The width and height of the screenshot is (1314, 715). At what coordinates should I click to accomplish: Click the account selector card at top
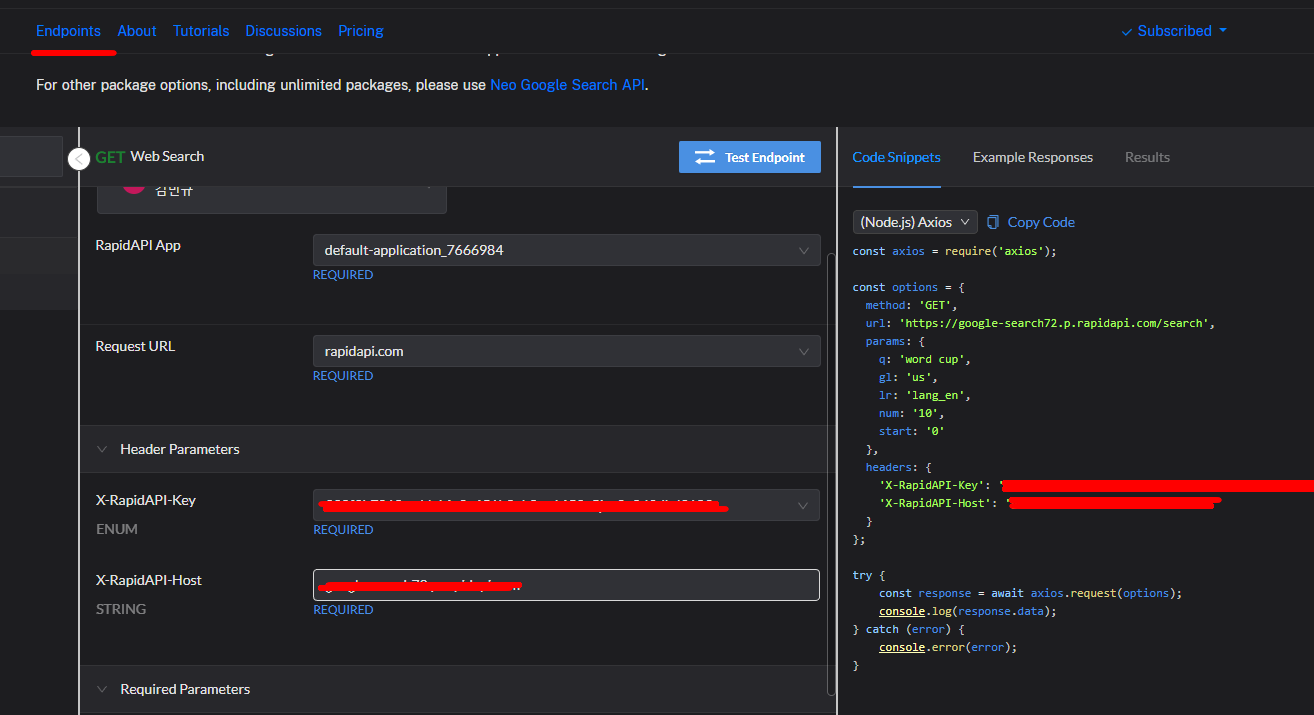click(x=272, y=199)
